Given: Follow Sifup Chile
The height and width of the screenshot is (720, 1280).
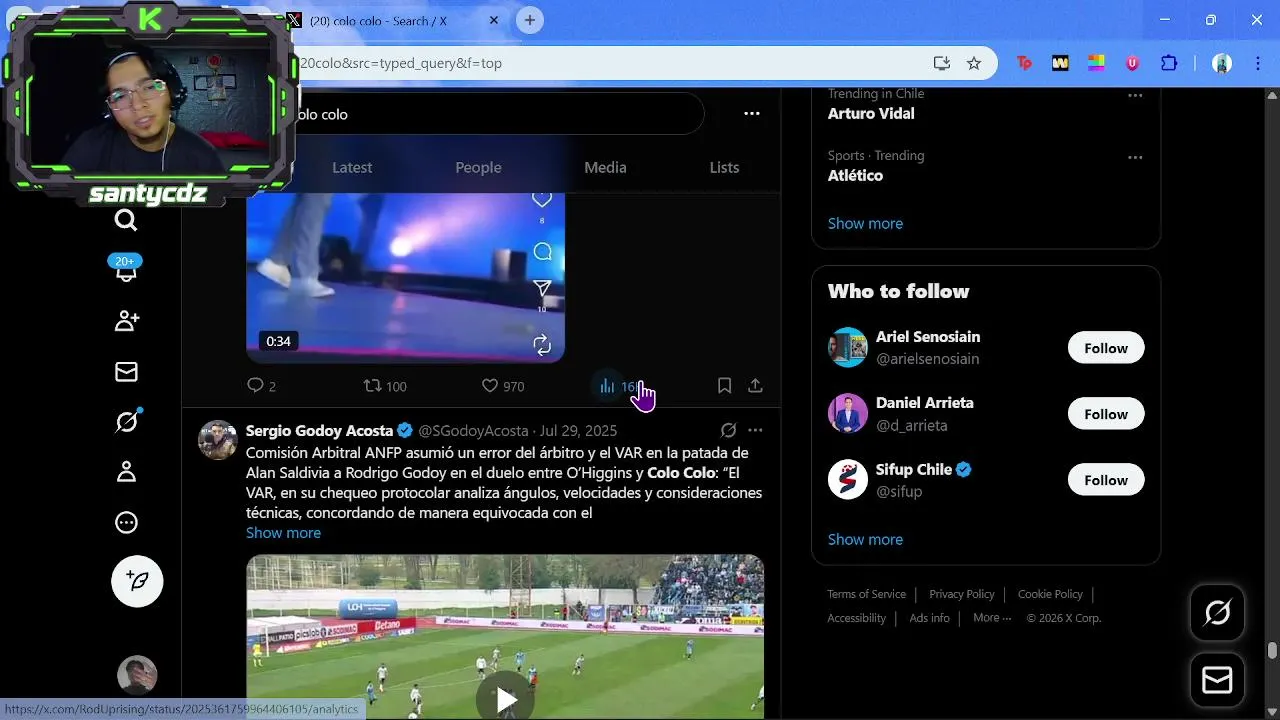Looking at the screenshot, I should [1106, 480].
